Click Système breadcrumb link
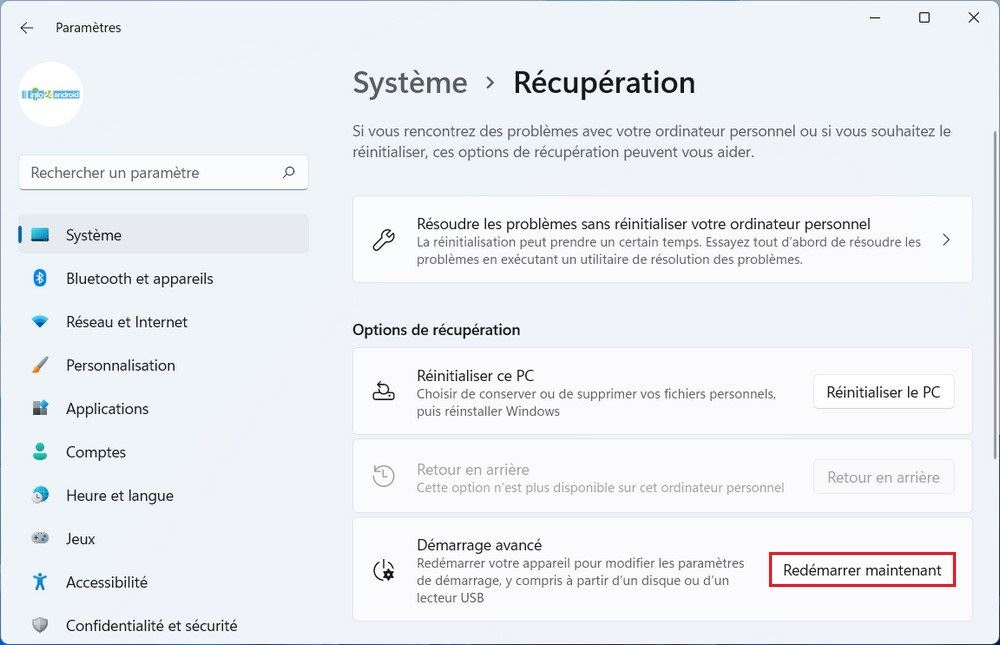Viewport: 1000px width, 645px height. point(410,82)
